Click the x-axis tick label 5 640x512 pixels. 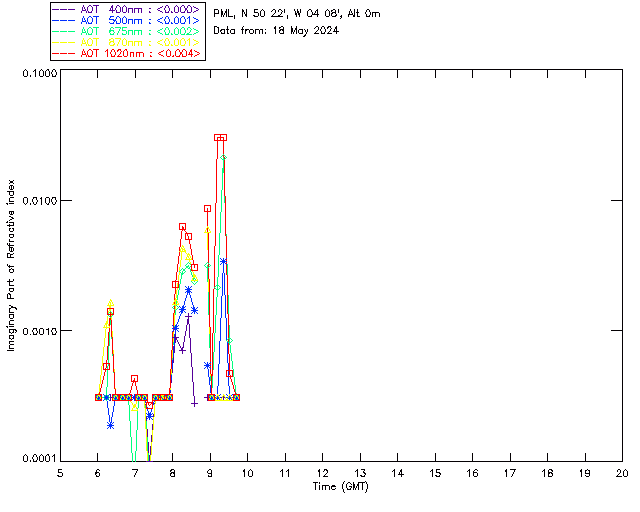(x=60, y=472)
